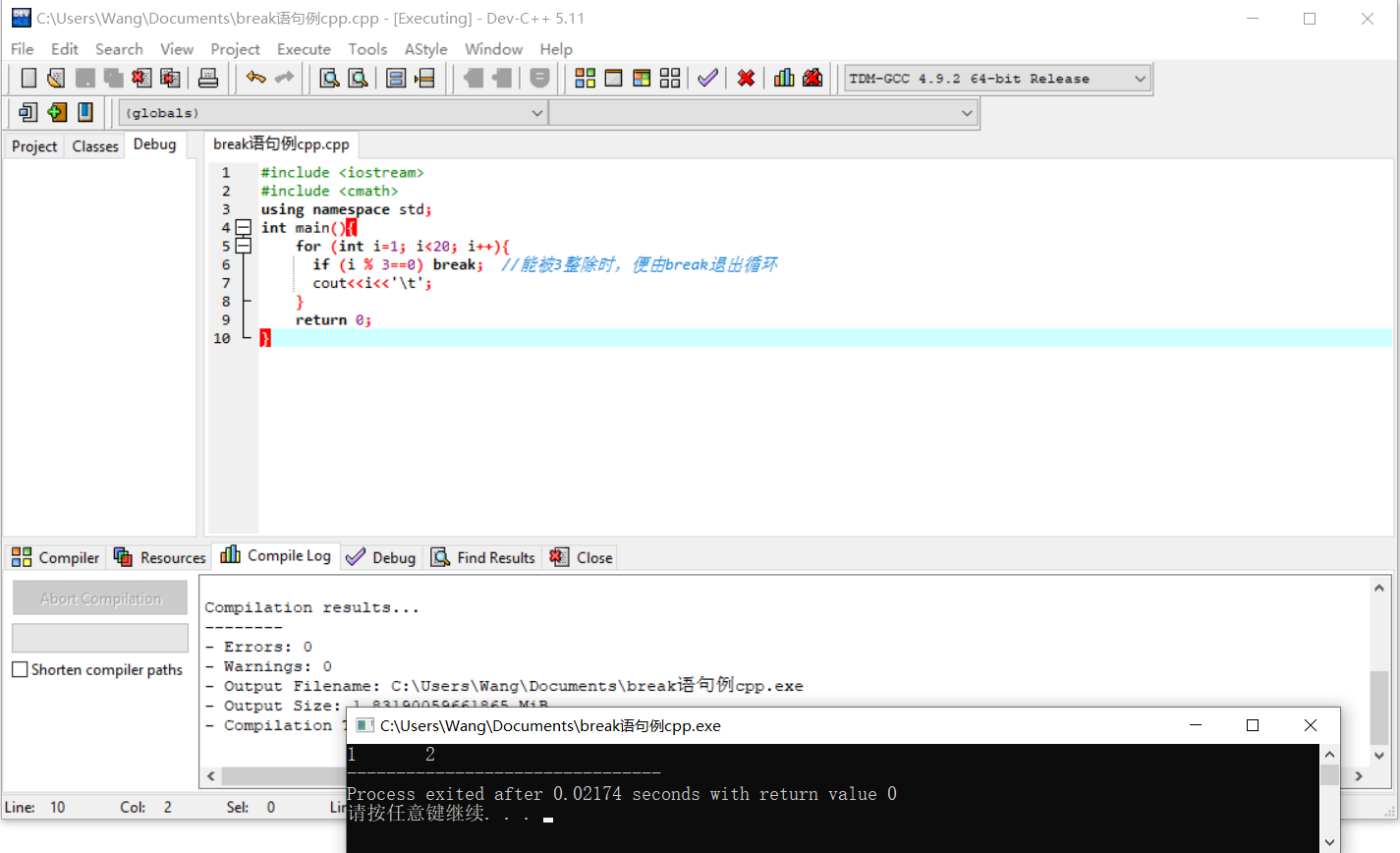Select the Debug tab in left panel
The width and height of the screenshot is (1400, 853).
click(x=155, y=144)
